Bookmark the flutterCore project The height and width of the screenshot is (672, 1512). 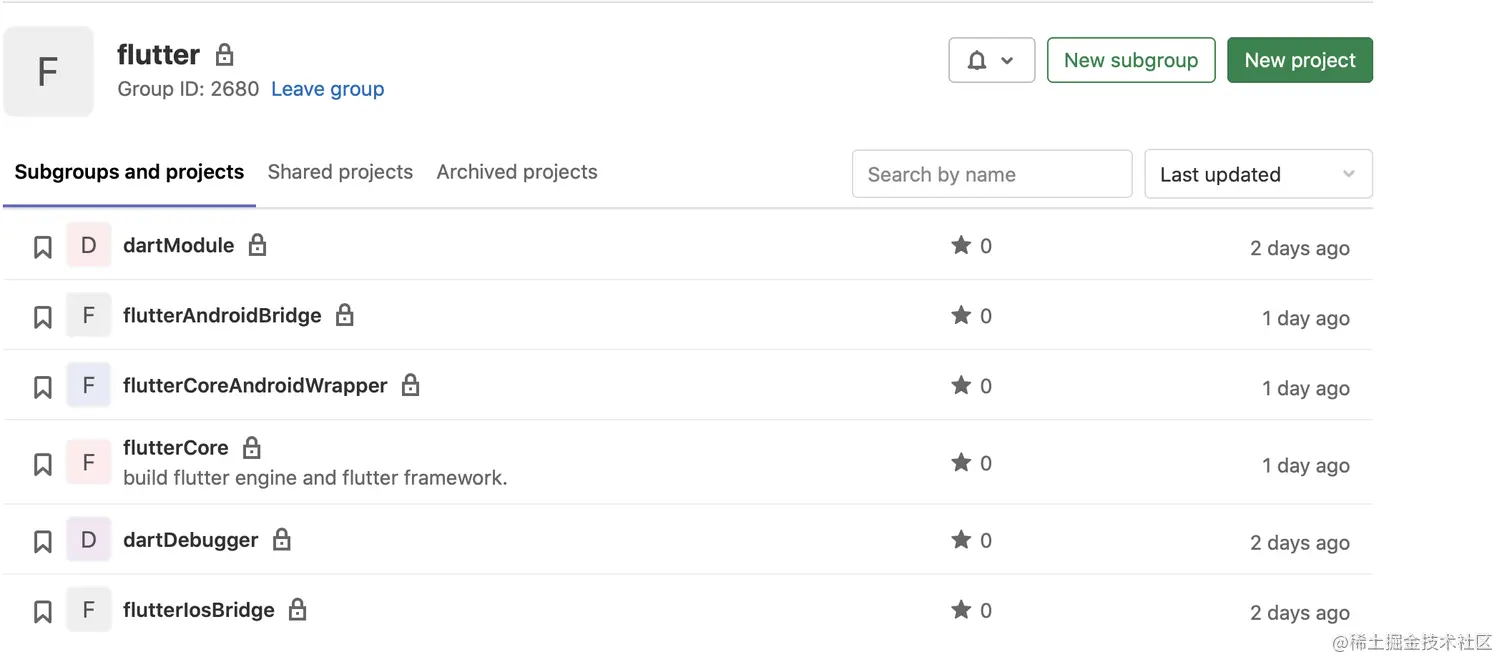[42, 462]
